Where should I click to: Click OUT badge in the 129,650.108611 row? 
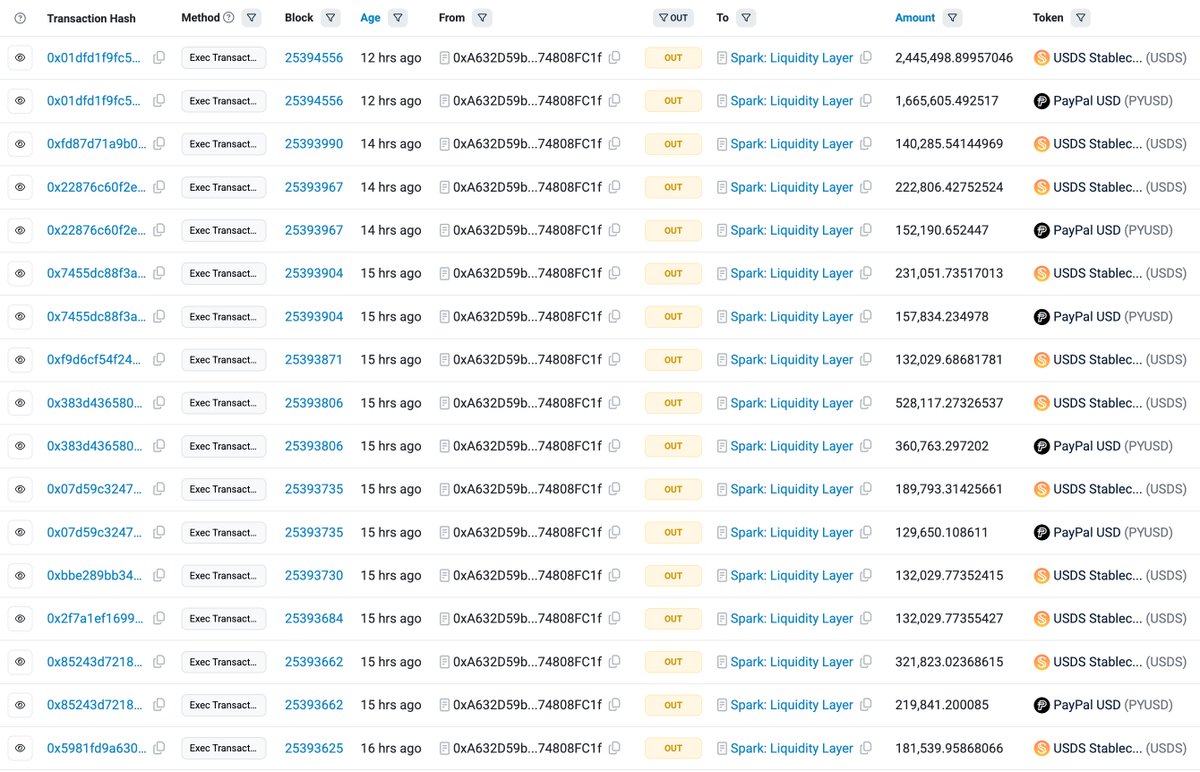coord(673,532)
